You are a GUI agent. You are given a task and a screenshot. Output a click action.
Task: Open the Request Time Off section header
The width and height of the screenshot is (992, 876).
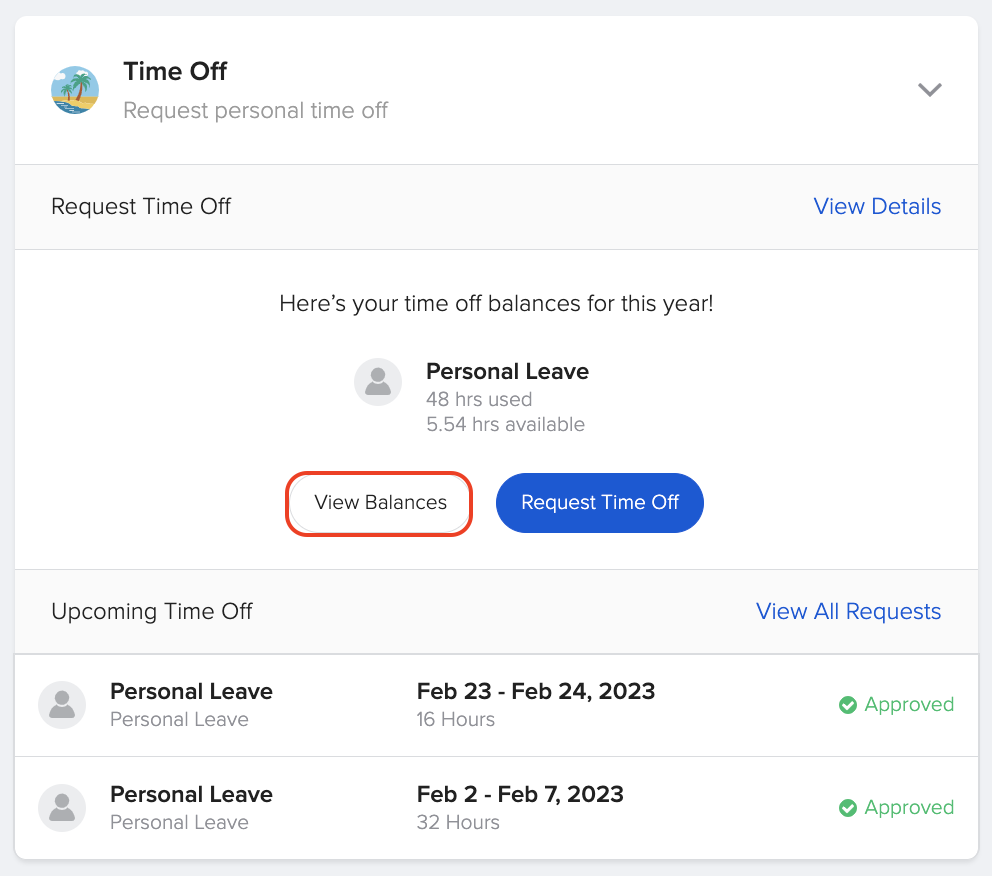tap(141, 207)
